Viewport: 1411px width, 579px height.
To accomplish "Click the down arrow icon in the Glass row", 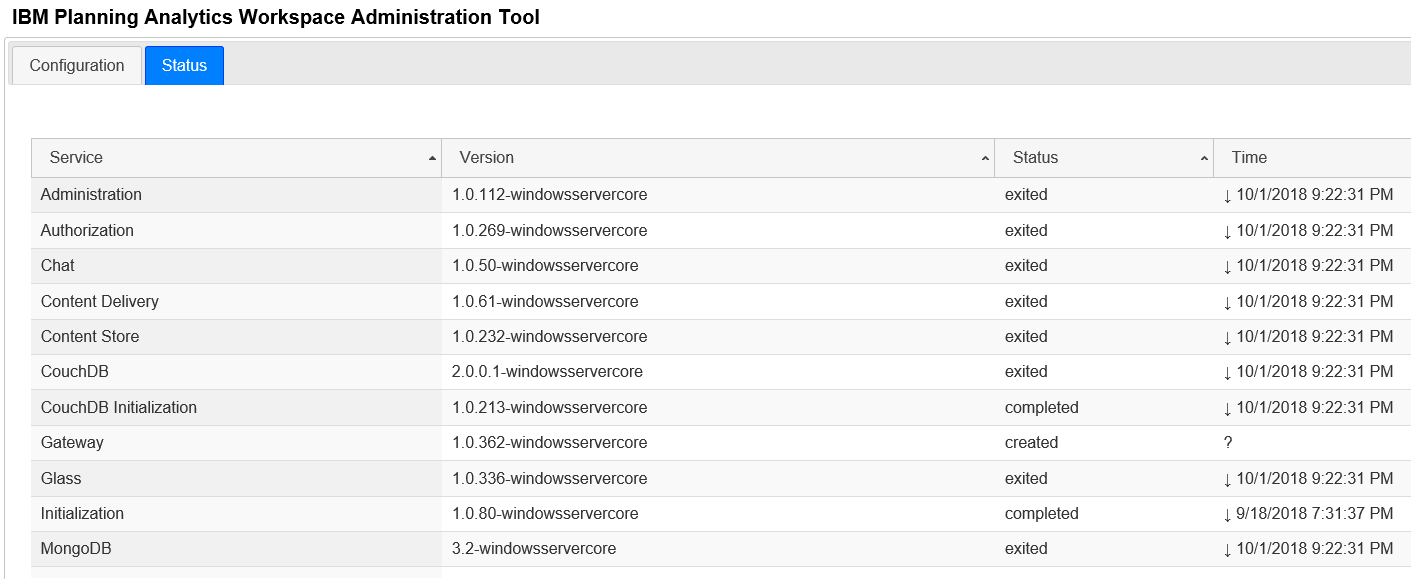I will click(x=1227, y=480).
